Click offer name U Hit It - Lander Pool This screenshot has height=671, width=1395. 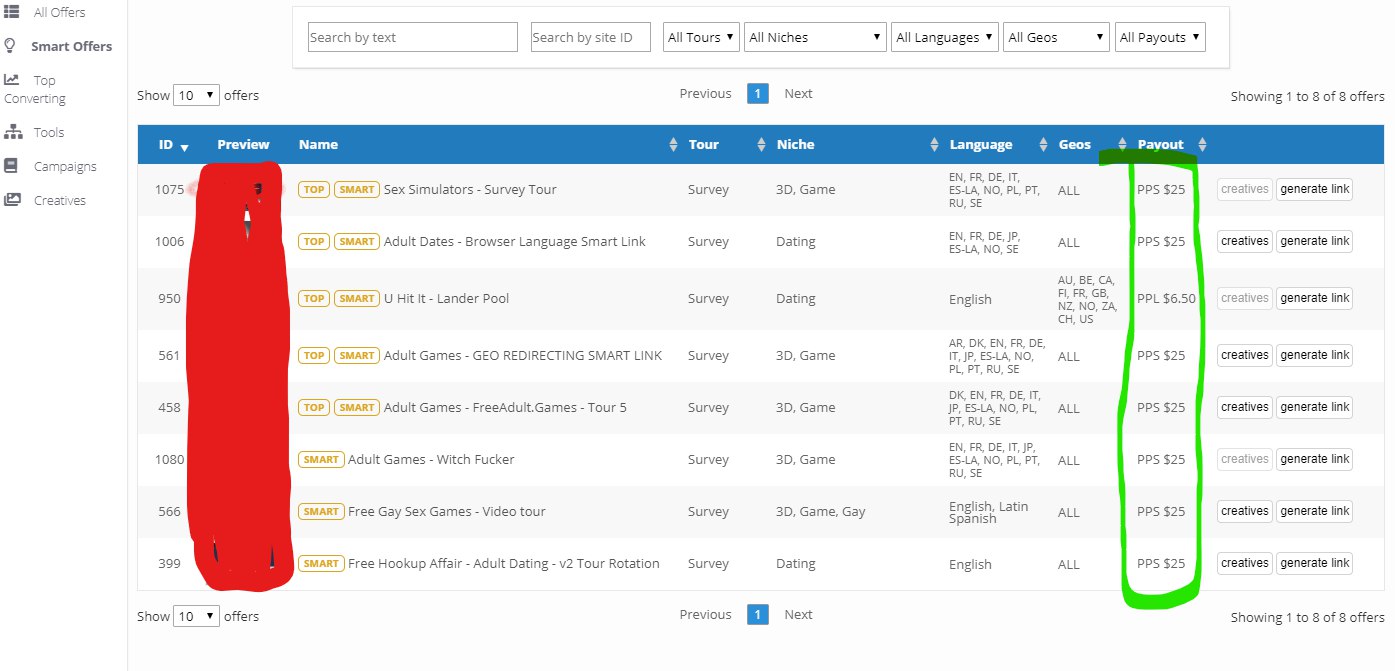click(x=446, y=298)
